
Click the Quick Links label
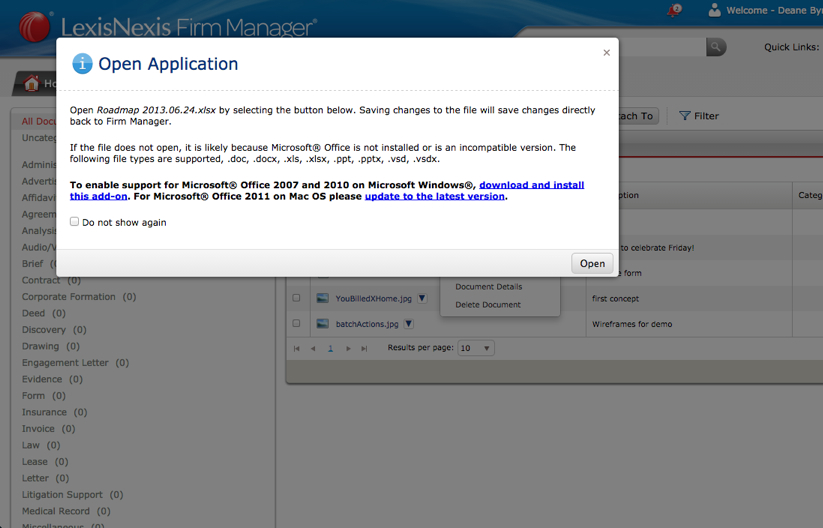791,47
